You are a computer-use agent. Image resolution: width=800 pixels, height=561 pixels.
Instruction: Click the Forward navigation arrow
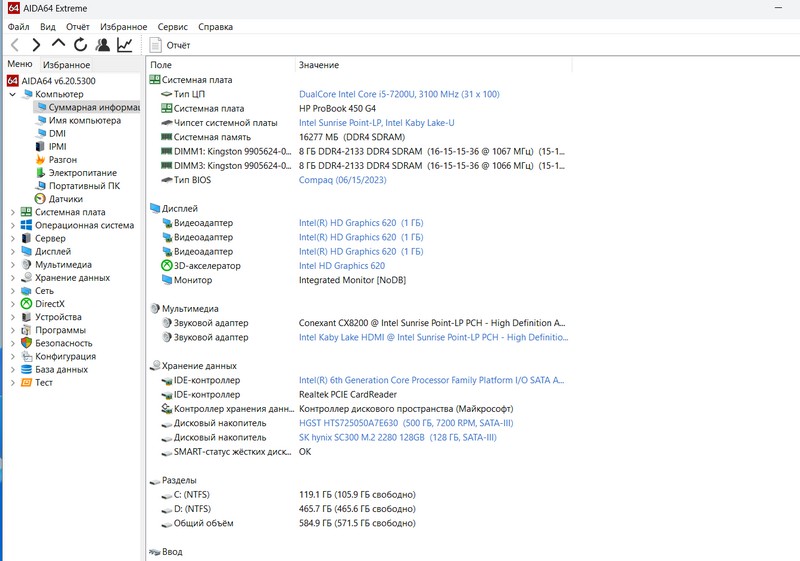[36, 45]
